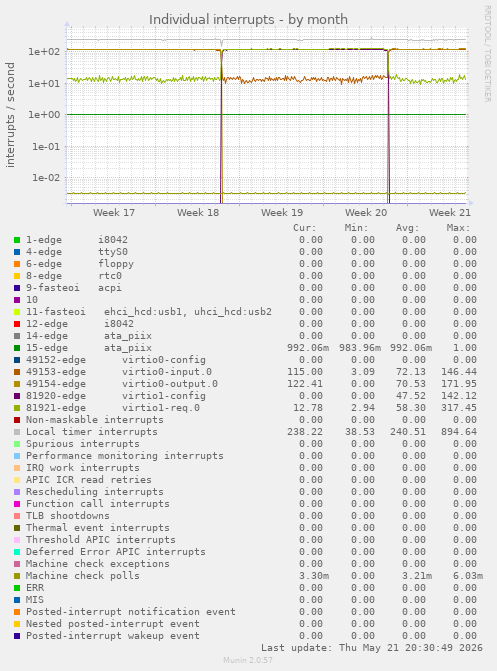The height and width of the screenshot is (671, 497).
Task: Click the Avg column header
Action: [x=408, y=228]
